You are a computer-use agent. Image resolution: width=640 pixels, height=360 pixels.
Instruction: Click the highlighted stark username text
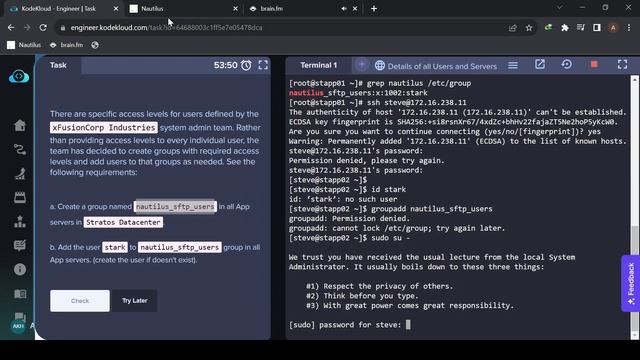pos(115,247)
